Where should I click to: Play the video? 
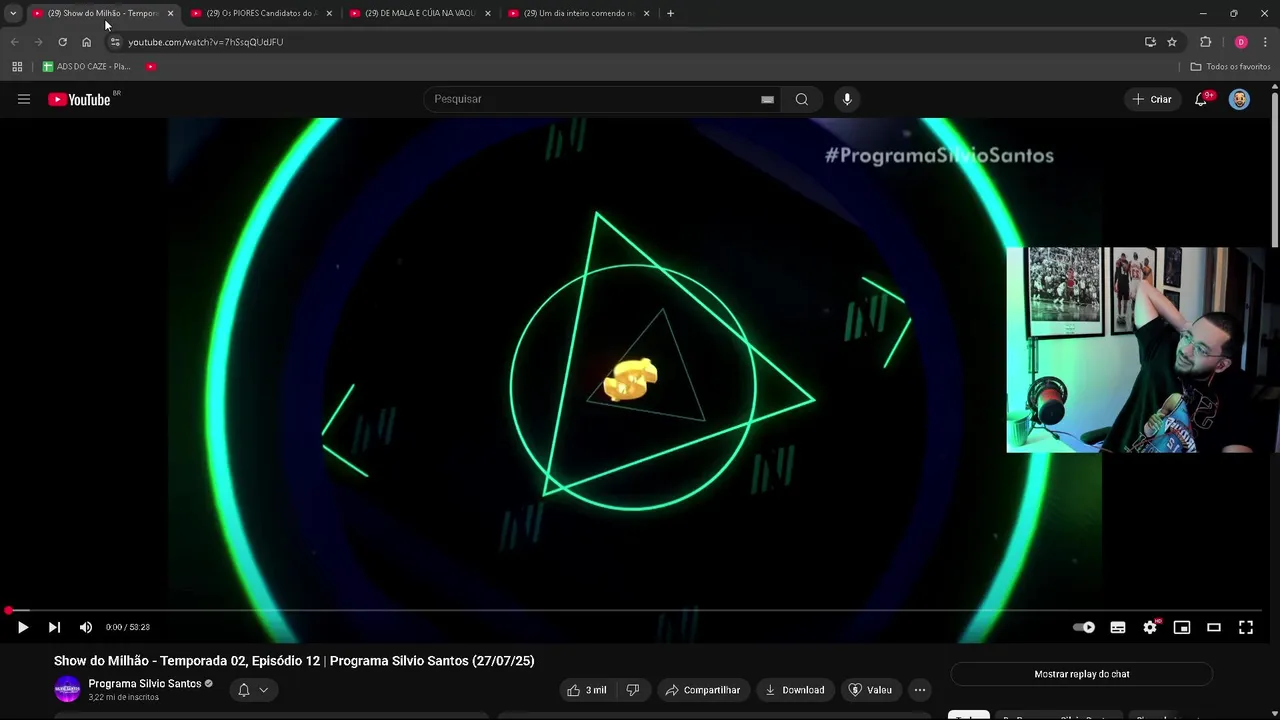pyautogui.click(x=22, y=627)
